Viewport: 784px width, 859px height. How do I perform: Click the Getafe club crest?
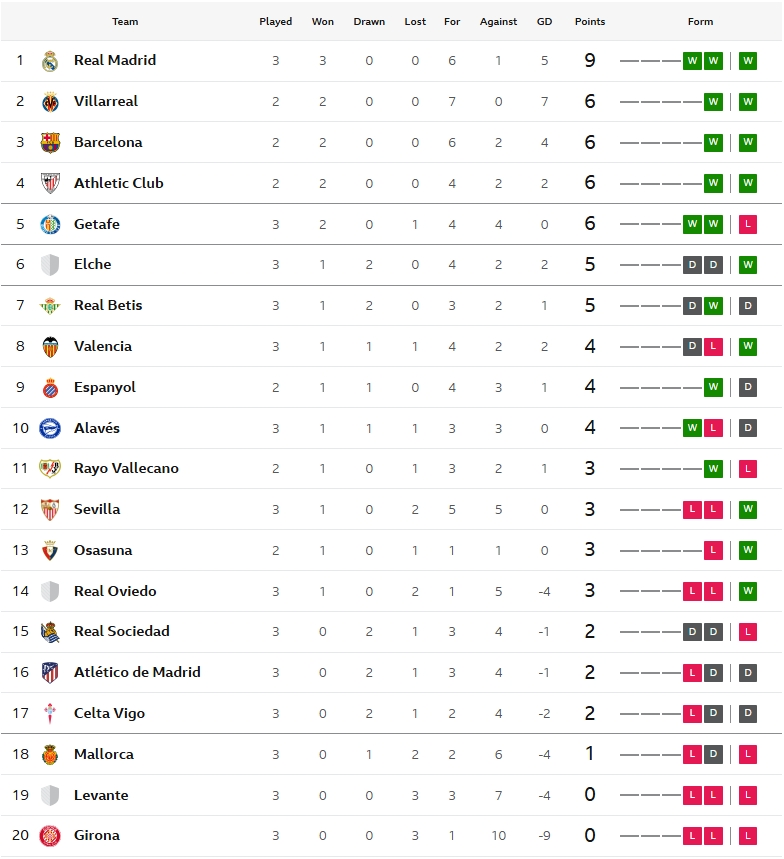[x=50, y=225]
